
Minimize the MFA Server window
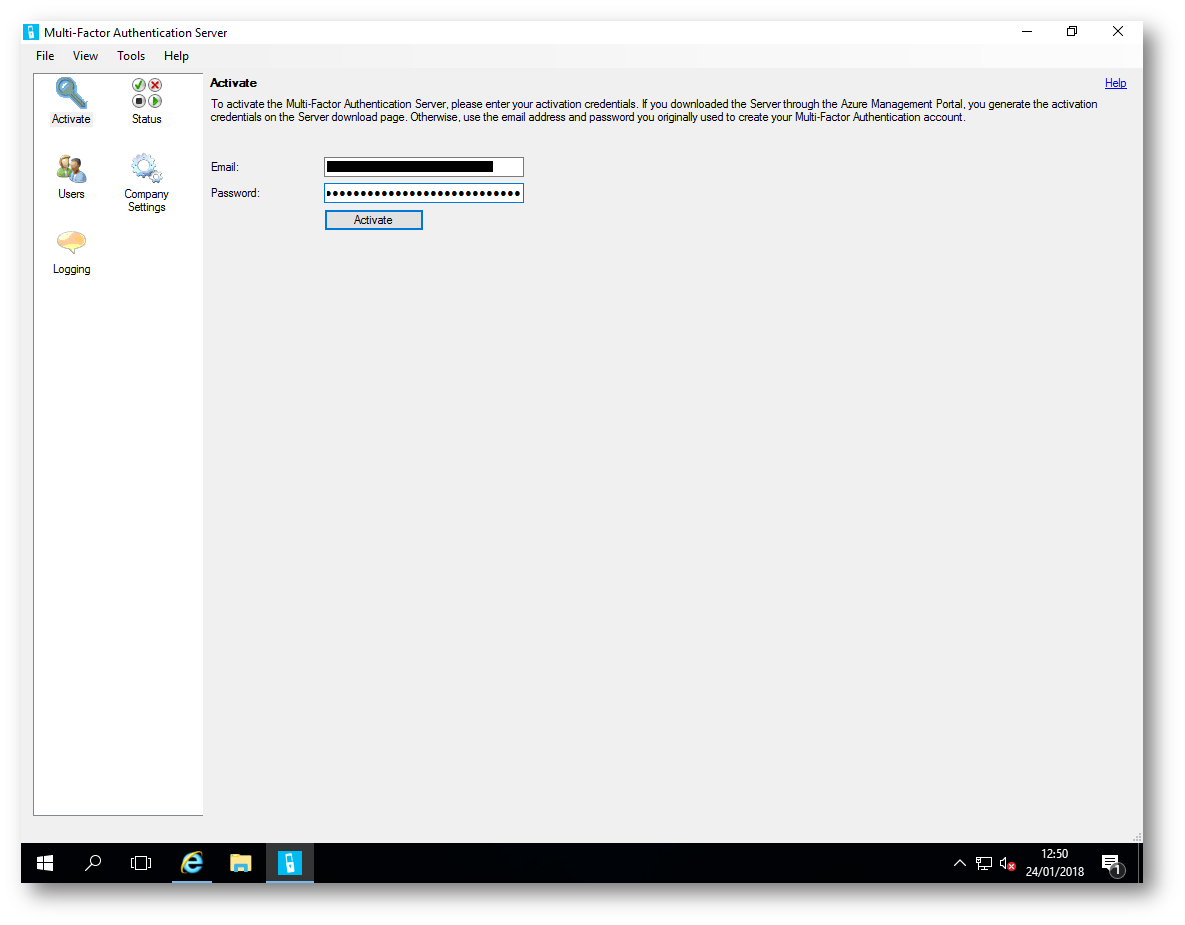(1027, 32)
